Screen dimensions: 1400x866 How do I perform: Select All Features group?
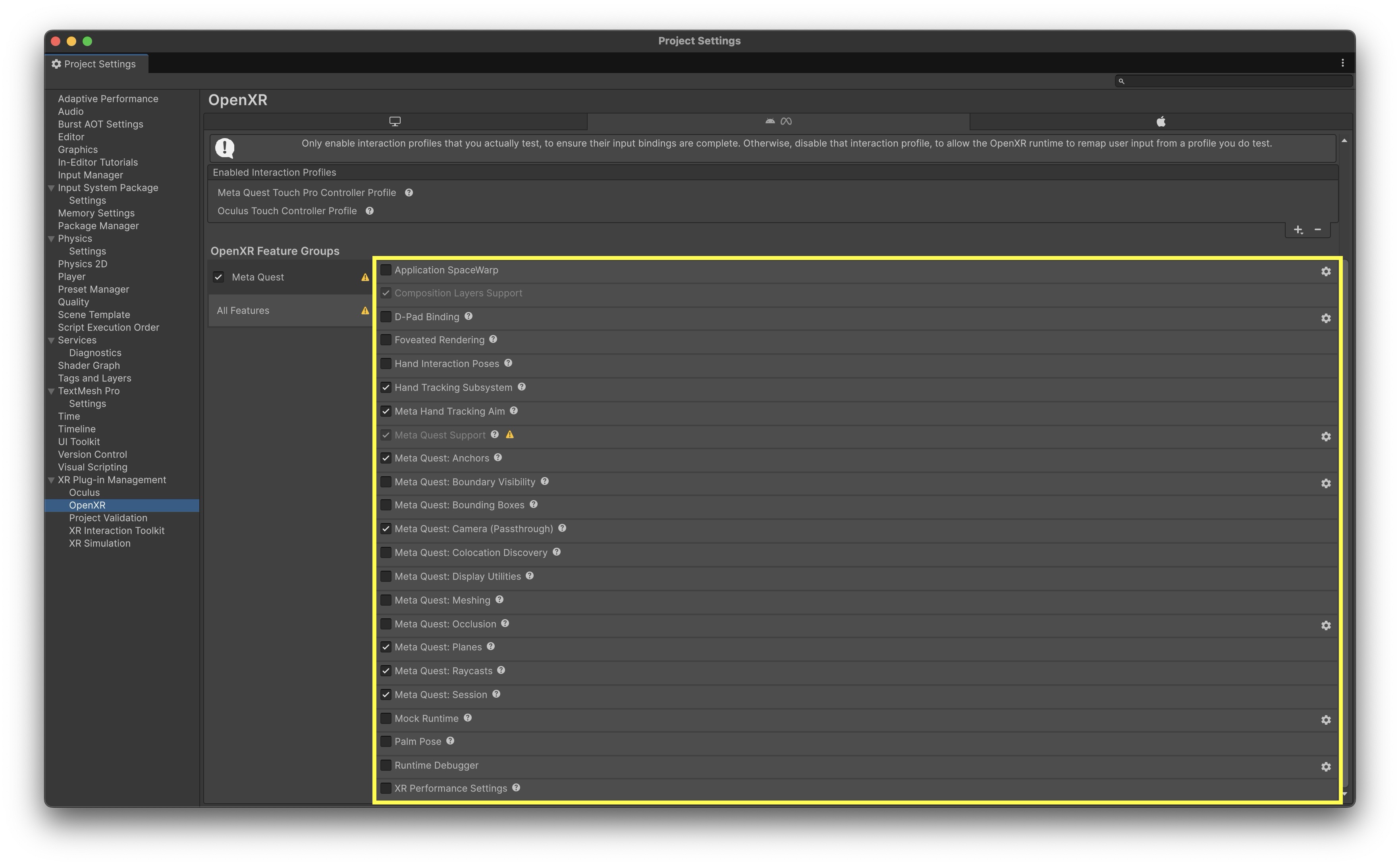pos(243,310)
